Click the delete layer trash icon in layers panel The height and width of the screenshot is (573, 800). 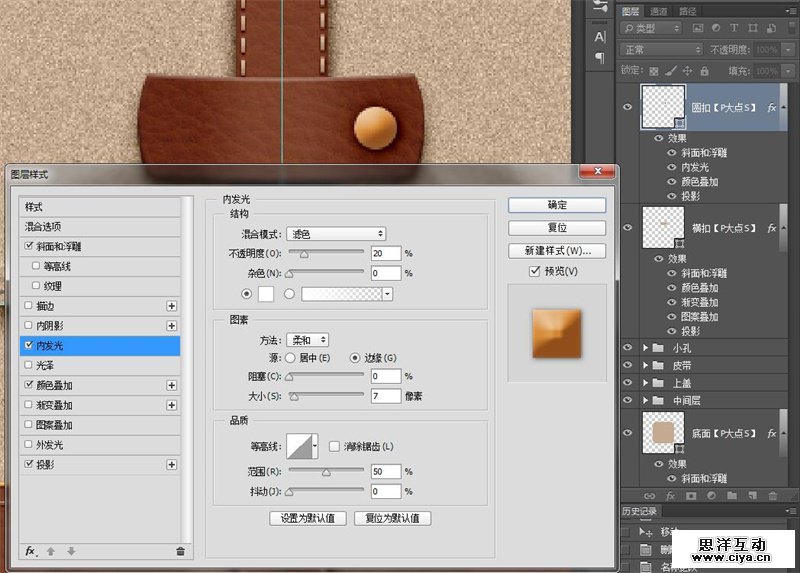773,495
